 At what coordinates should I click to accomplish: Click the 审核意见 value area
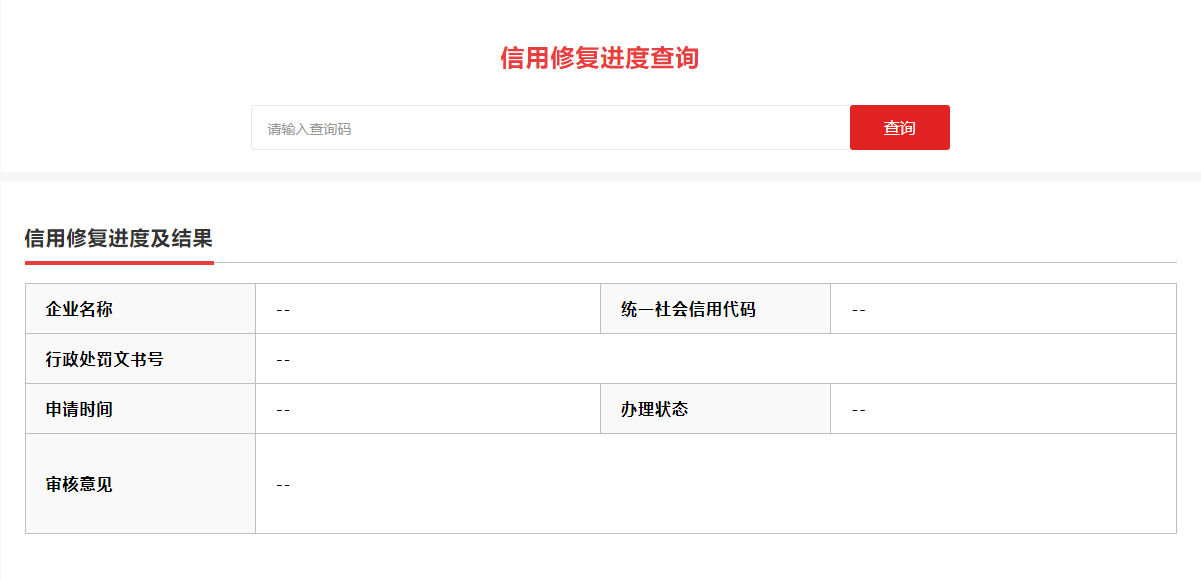tap(715, 484)
